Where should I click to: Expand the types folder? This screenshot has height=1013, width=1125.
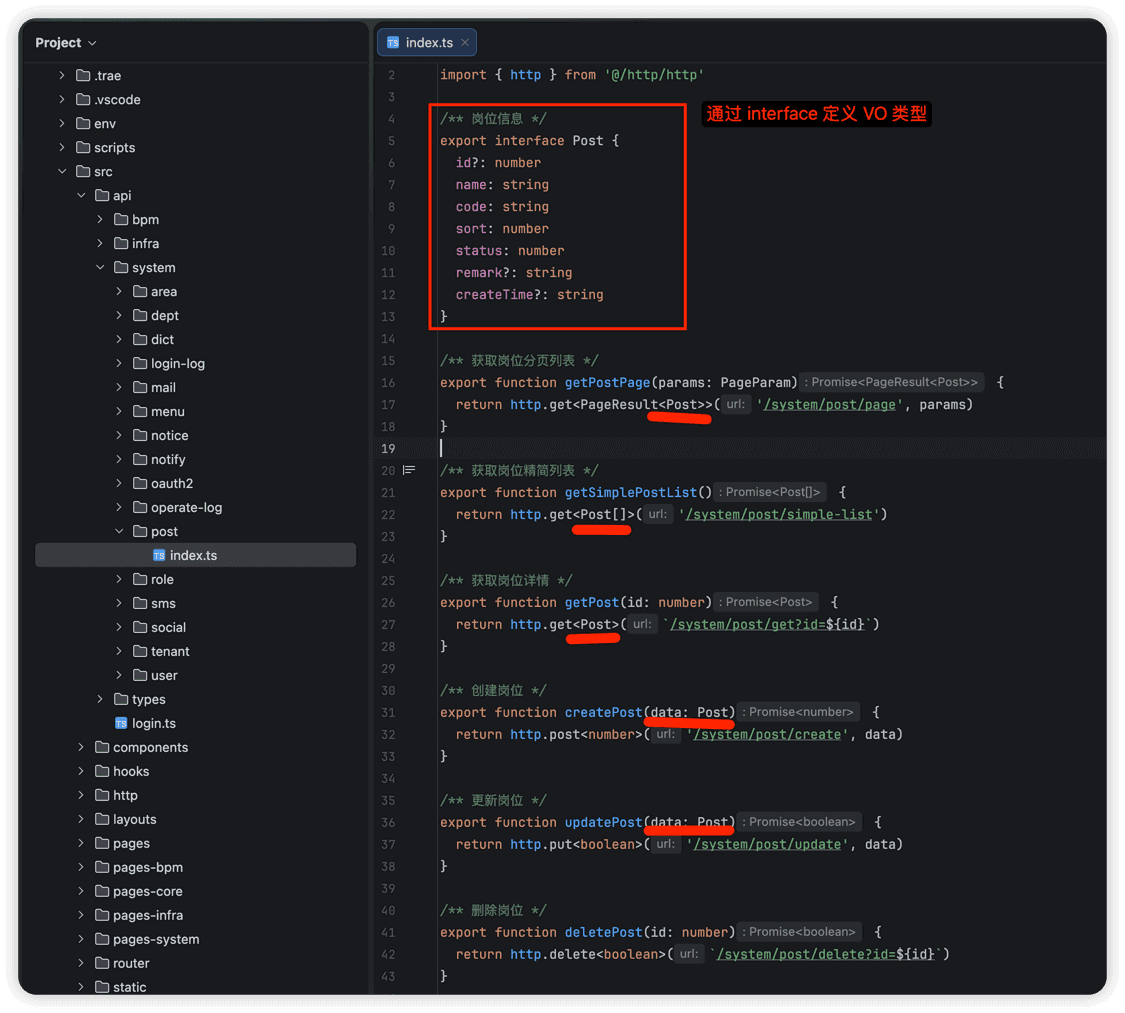click(100, 699)
